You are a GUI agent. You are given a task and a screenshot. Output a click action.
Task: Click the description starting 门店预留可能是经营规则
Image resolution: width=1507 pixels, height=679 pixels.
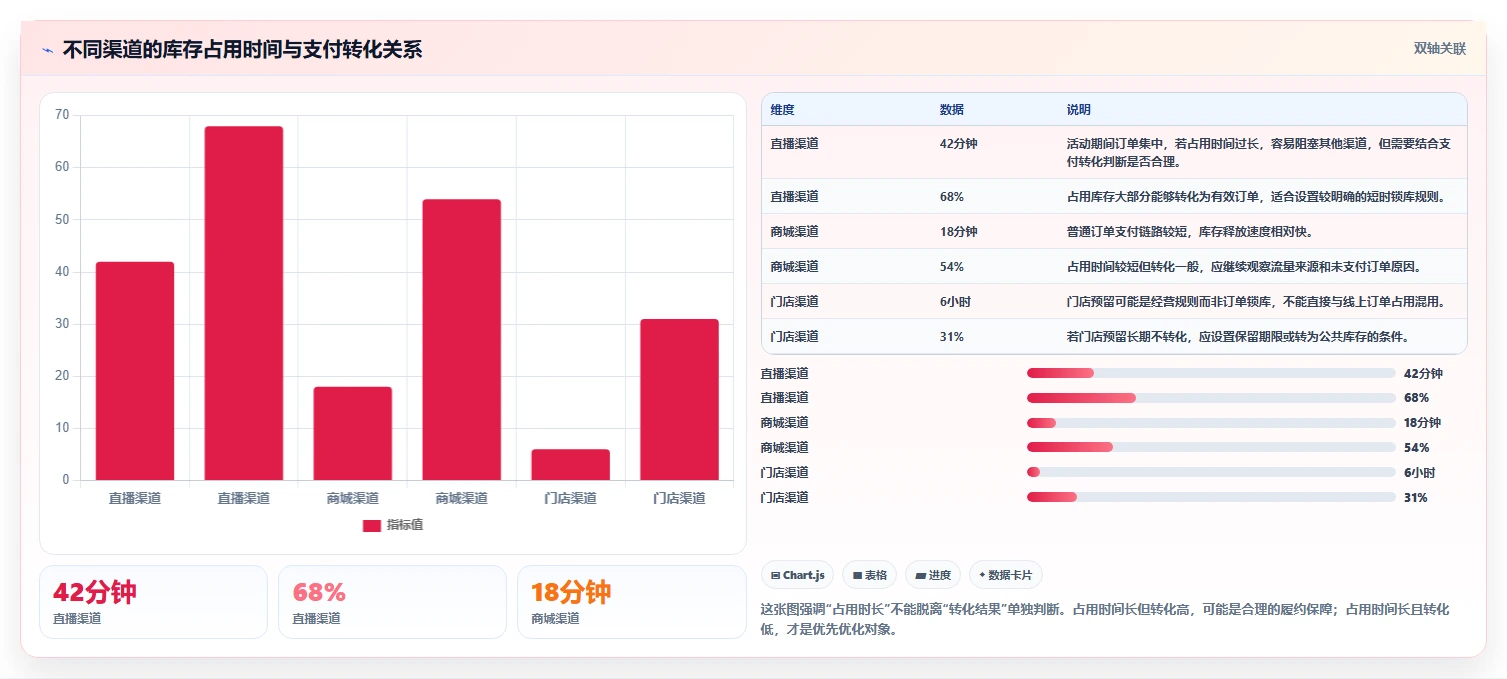1256,301
